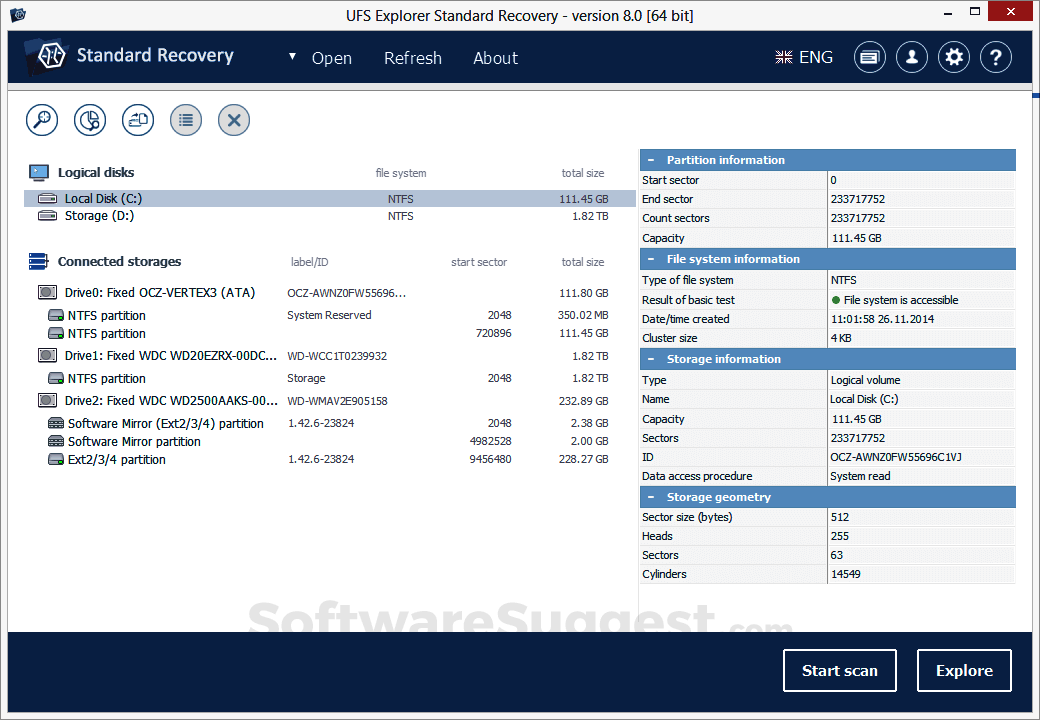This screenshot has height=720, width=1040.
Task: Open the help question mark icon
Action: (x=996, y=58)
